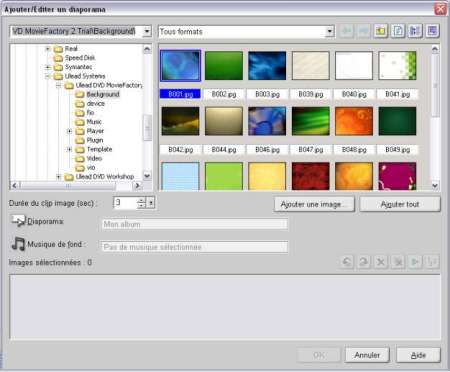Screen dimensions: 450x372
Task: Click the Aide button
Action: click(x=418, y=355)
